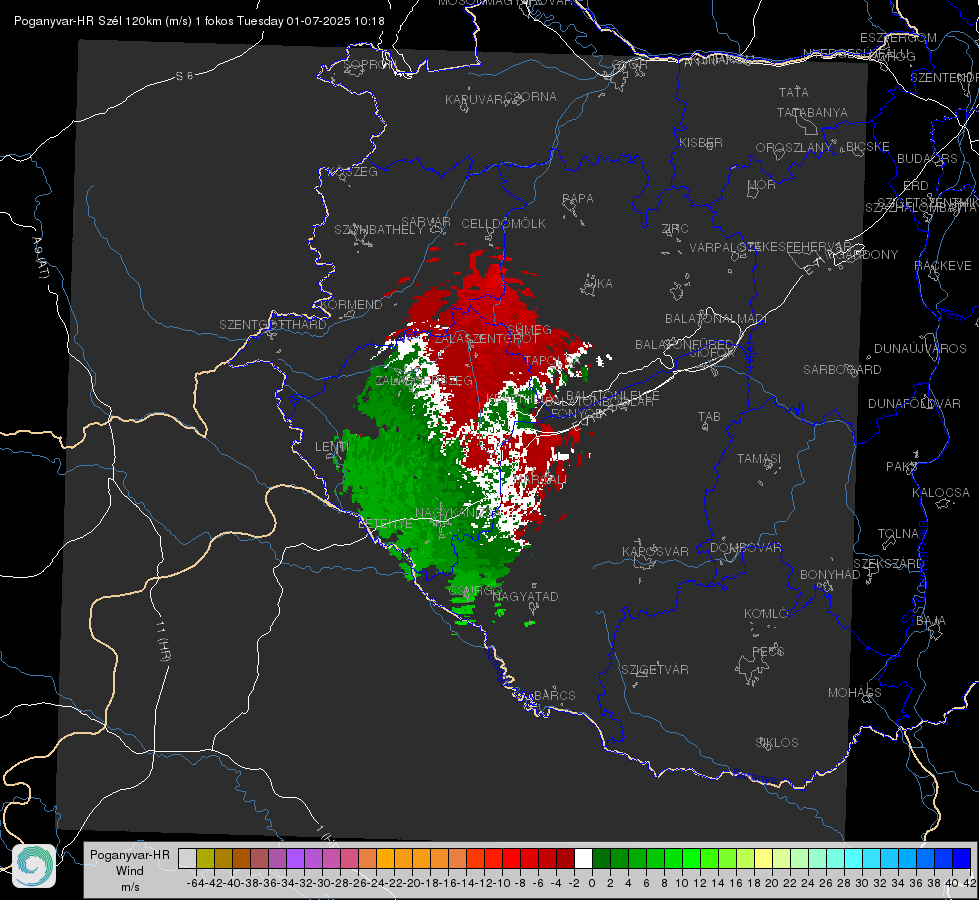
Task: Click the SZEKSZÁRD city label
Action: coord(888,564)
